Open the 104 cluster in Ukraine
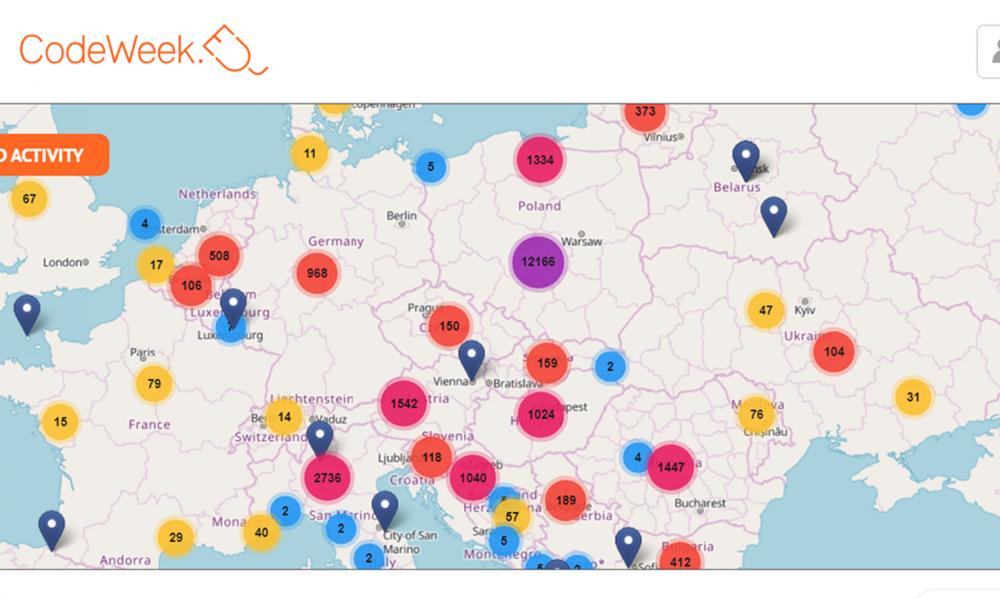This screenshot has height=598, width=1000. [x=834, y=351]
